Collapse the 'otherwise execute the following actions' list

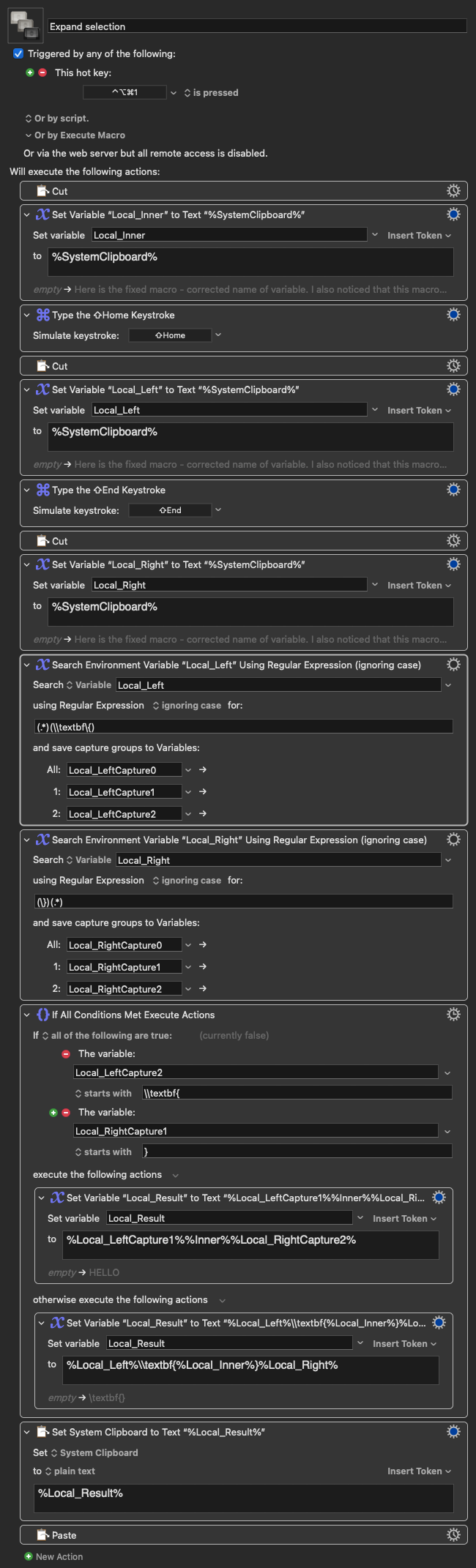coord(222,1300)
